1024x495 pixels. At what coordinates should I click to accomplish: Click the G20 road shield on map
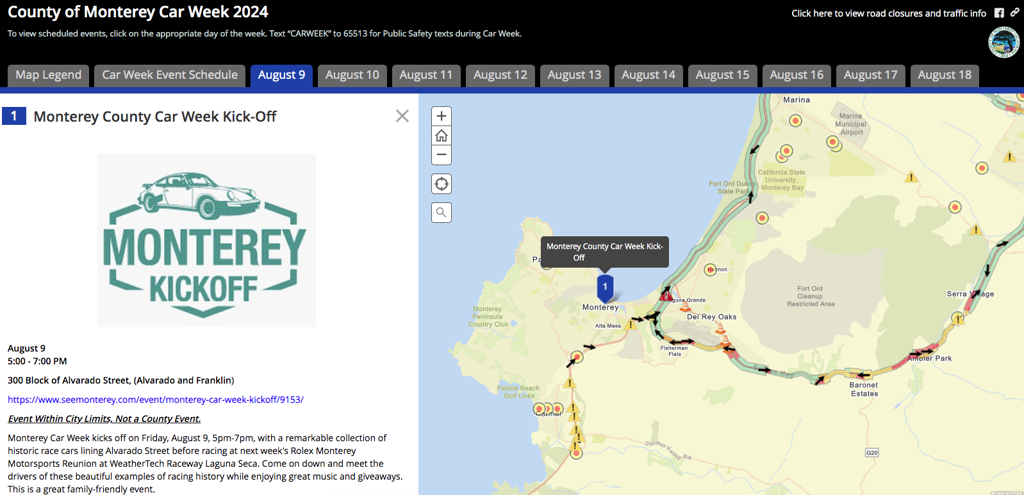tap(871, 452)
